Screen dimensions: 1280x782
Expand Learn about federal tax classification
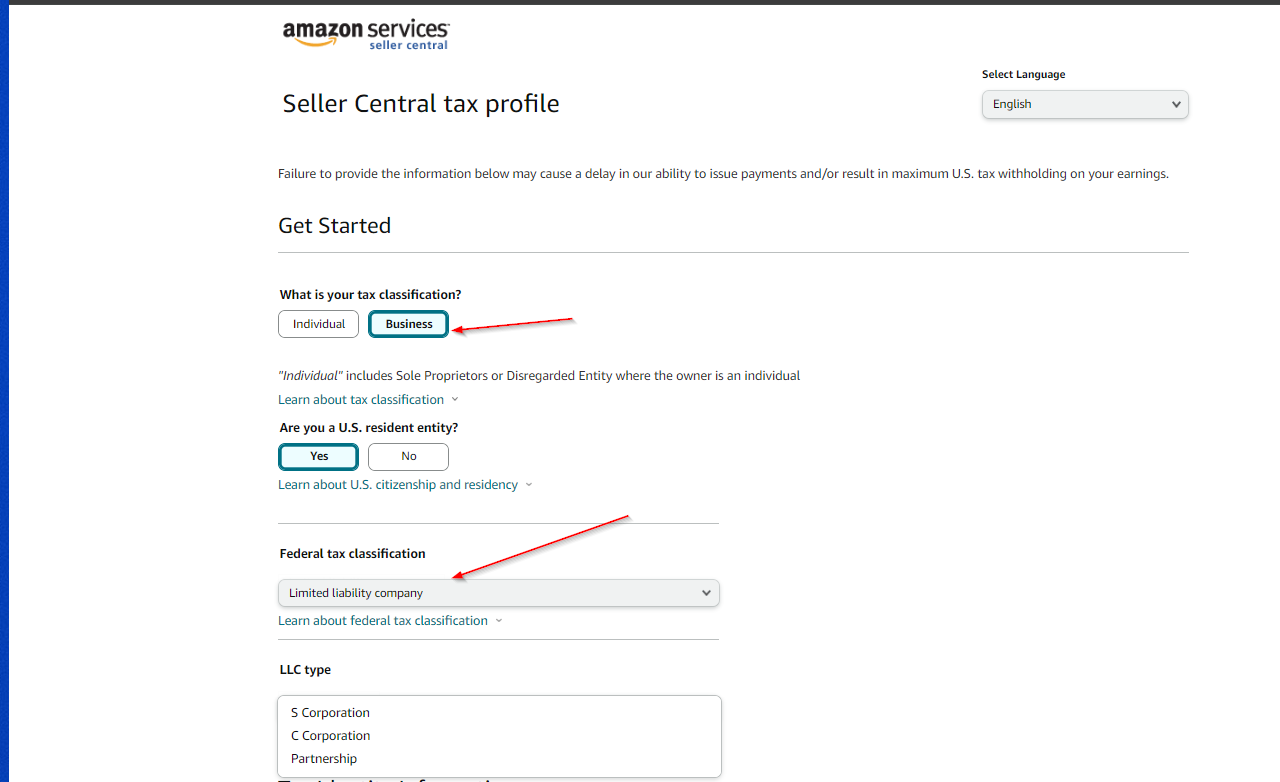383,620
